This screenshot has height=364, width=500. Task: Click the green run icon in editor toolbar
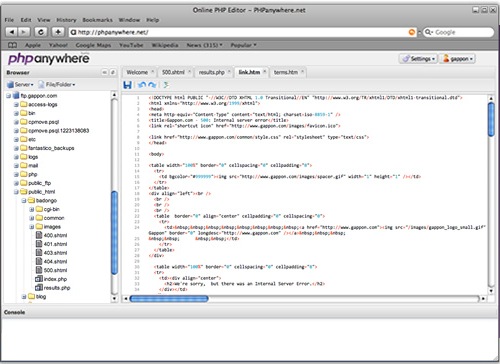point(166,85)
